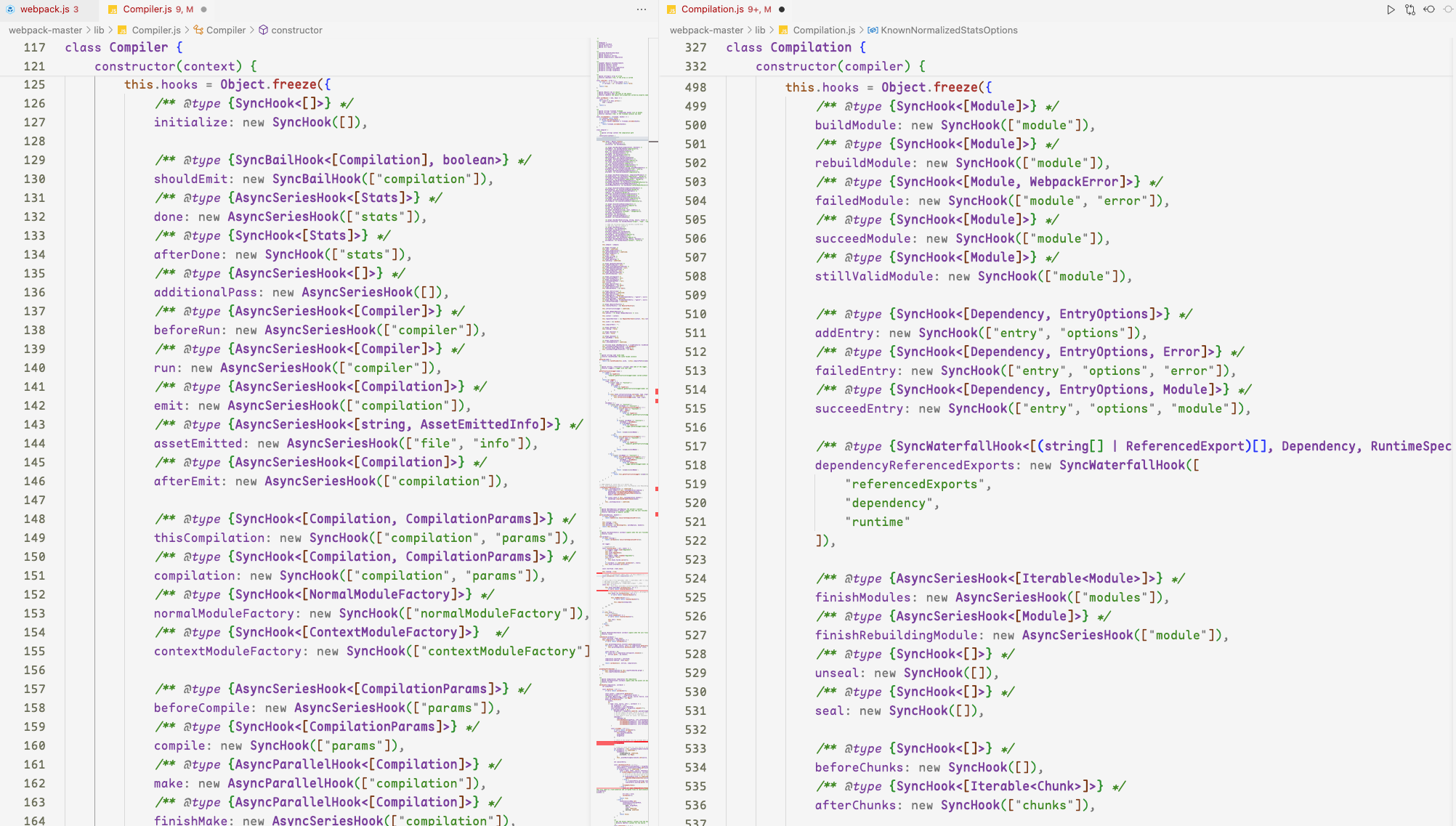Run the file with the play icon
The image size is (1456, 826).
(1391, 9)
